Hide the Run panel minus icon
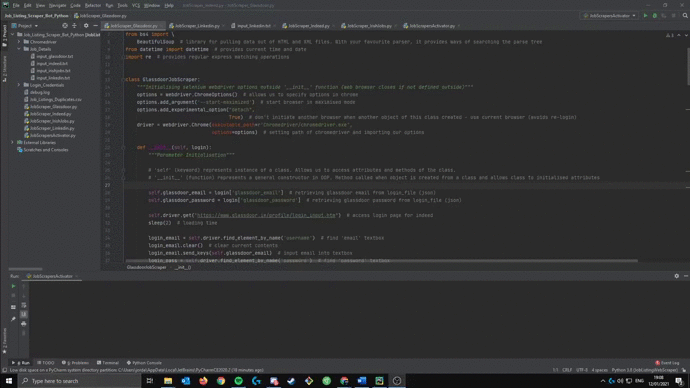This screenshot has height=388, width=690. [686, 276]
